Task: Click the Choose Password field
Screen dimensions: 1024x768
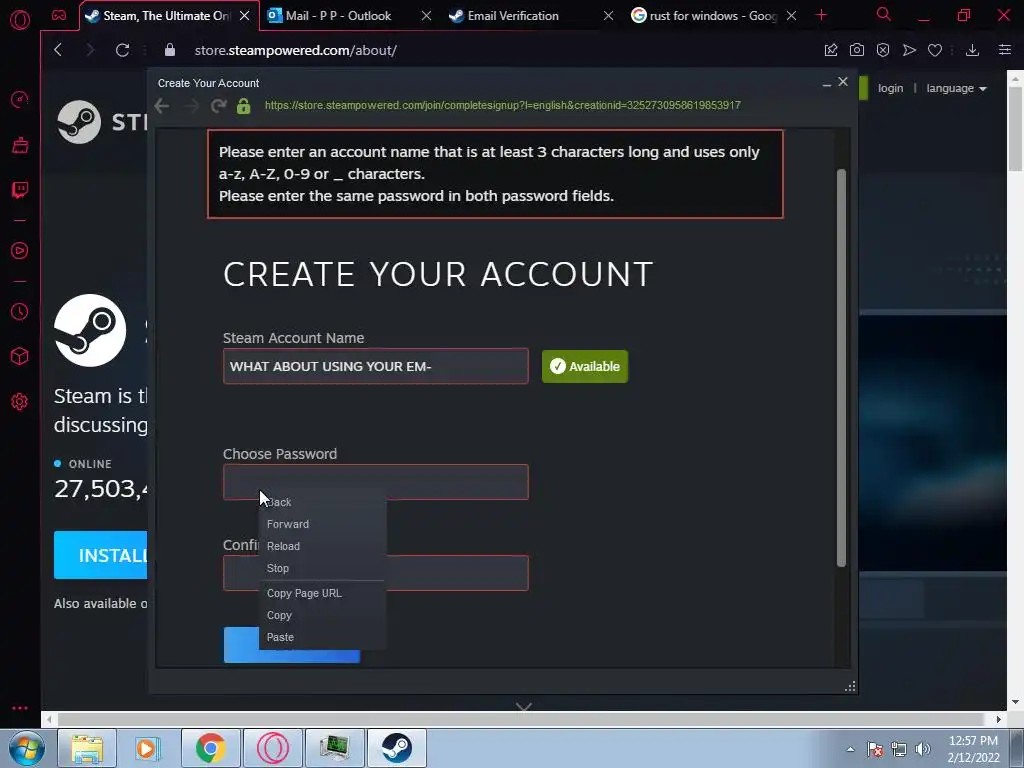Action: [x=376, y=483]
